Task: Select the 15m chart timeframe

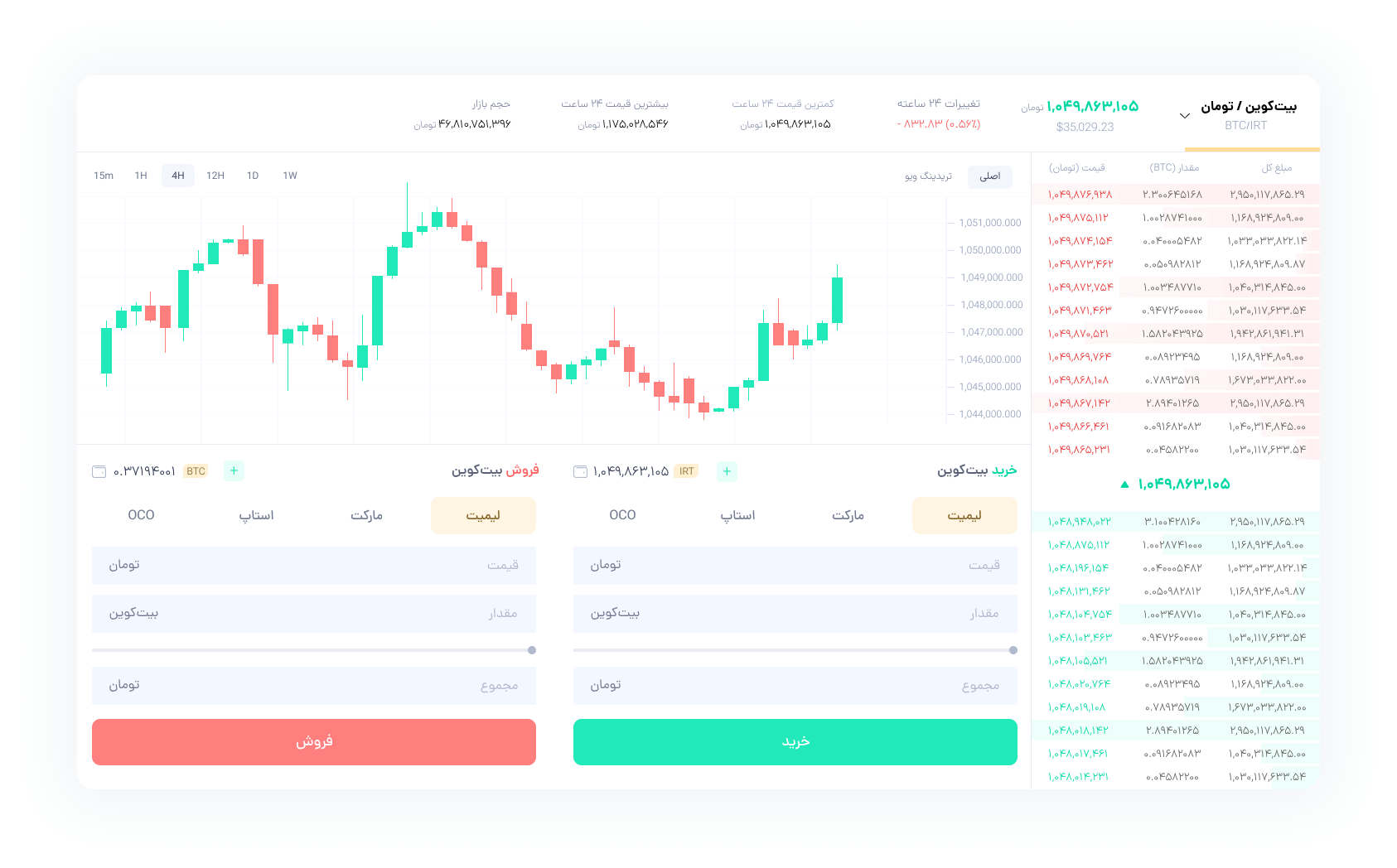Action: [104, 176]
